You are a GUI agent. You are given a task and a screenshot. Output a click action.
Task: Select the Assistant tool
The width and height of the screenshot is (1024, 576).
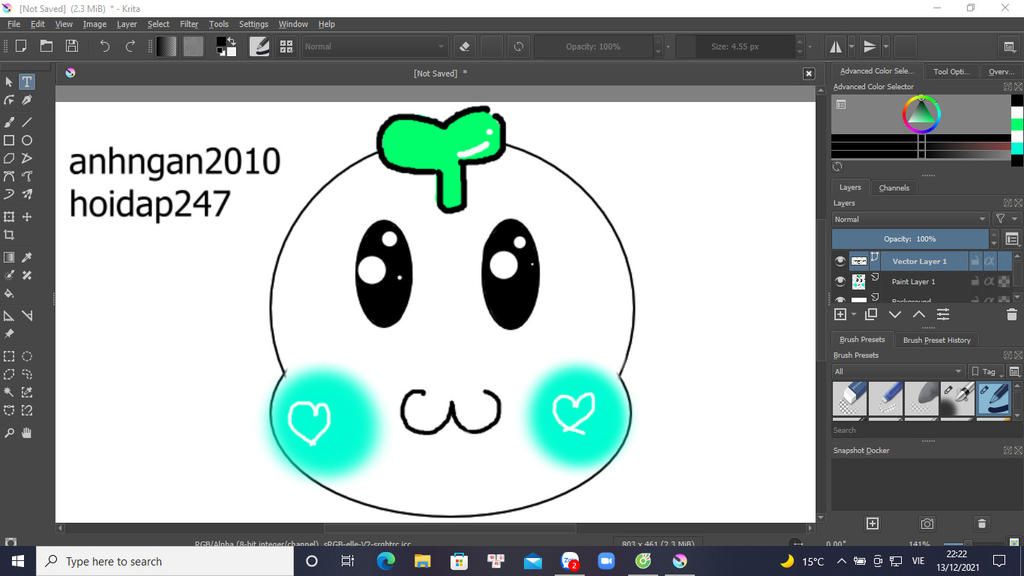click(9, 316)
